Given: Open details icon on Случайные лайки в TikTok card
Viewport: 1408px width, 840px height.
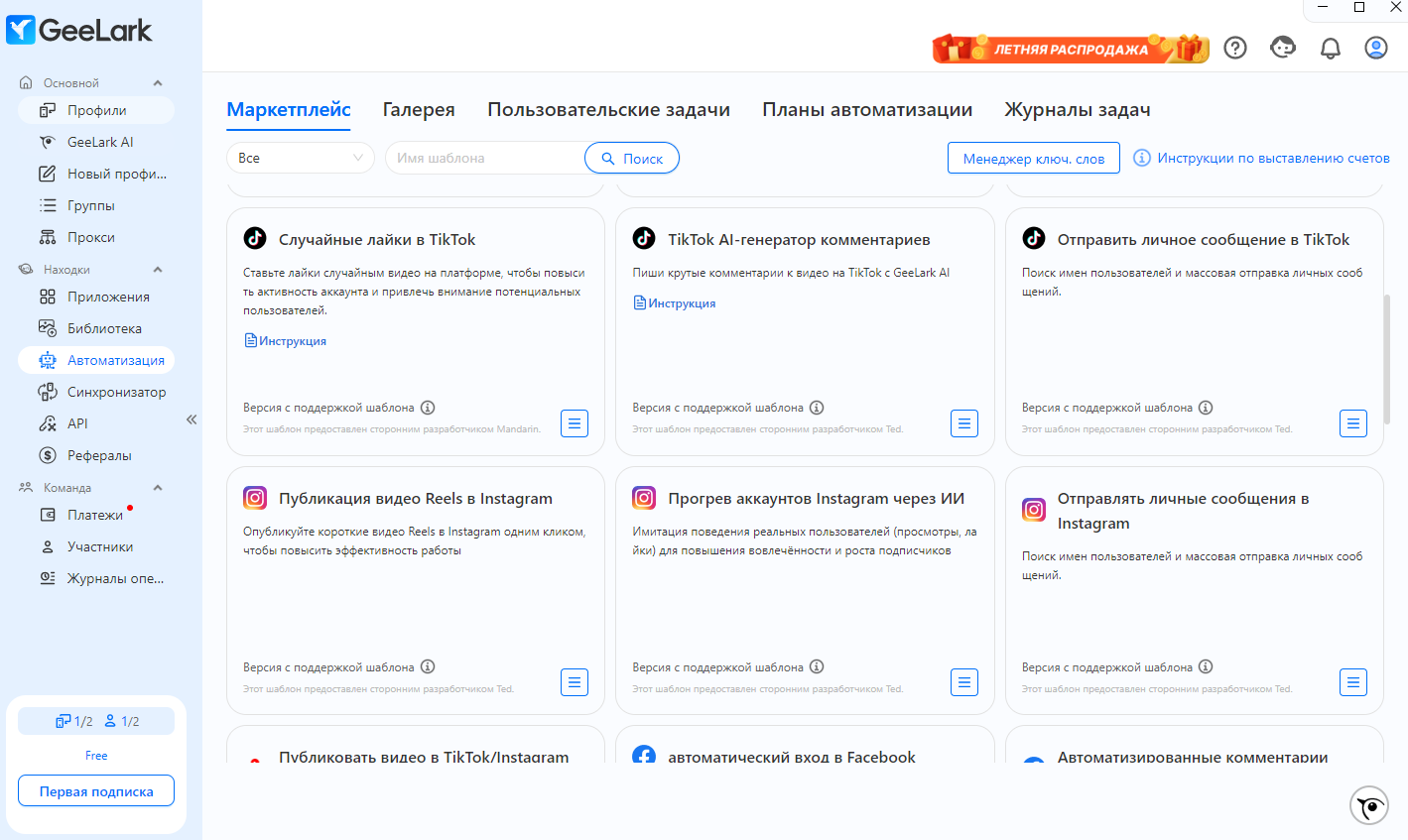Looking at the screenshot, I should 575,423.
